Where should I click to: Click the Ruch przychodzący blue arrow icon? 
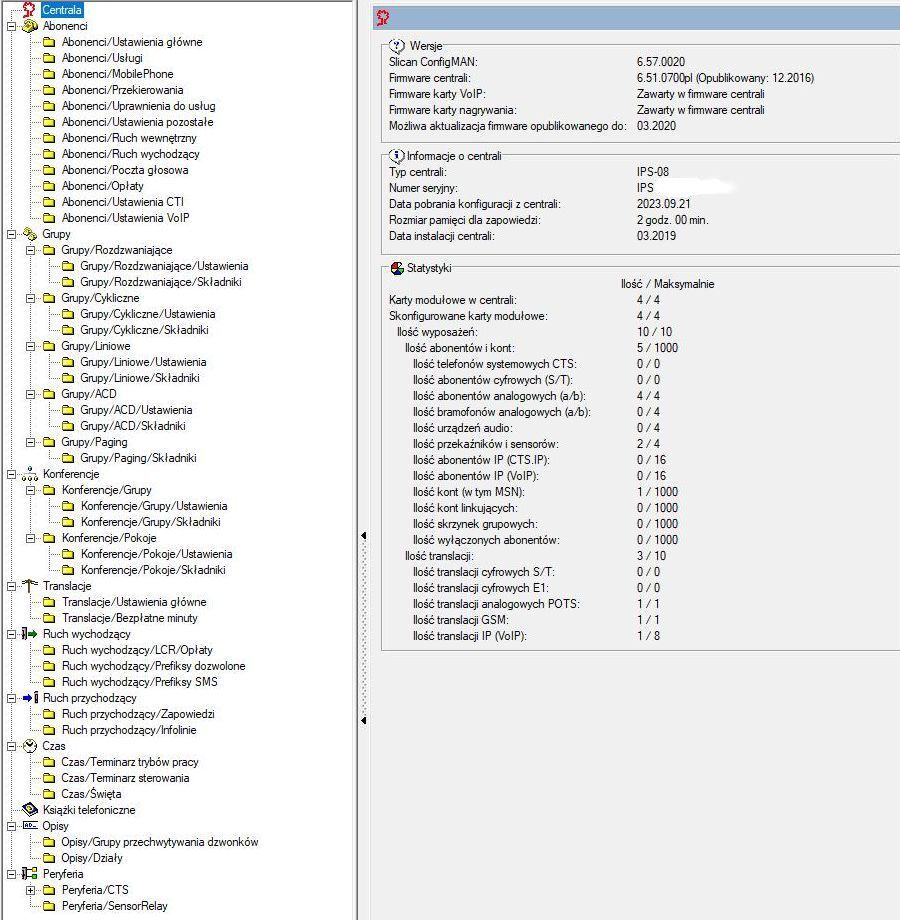[x=30, y=698]
